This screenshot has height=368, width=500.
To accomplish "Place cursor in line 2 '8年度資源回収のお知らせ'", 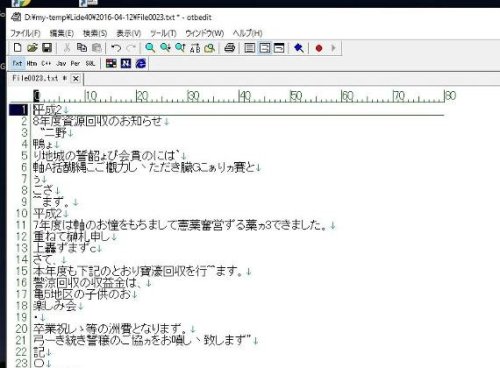I will (x=97, y=121).
